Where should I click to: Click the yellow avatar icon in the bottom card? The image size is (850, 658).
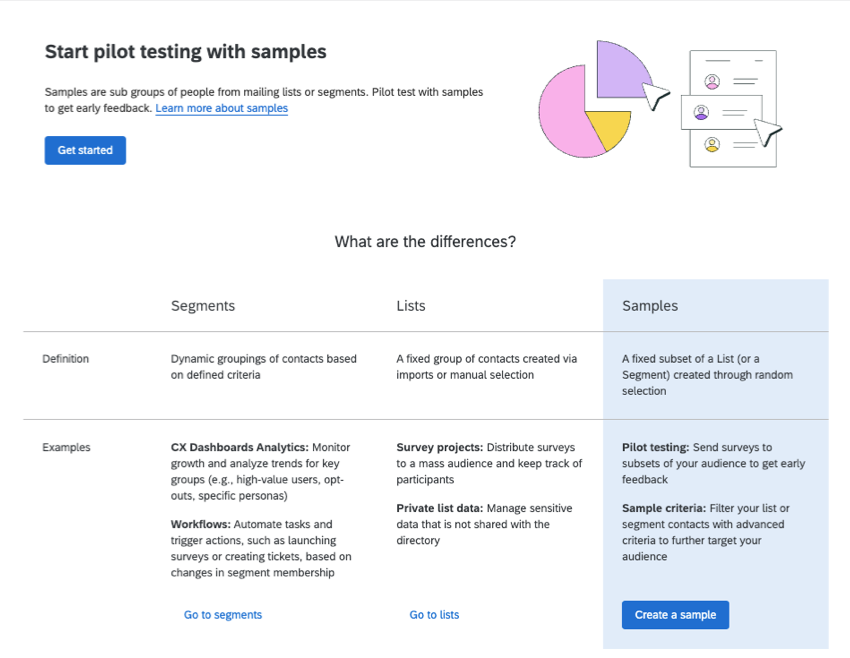712,145
